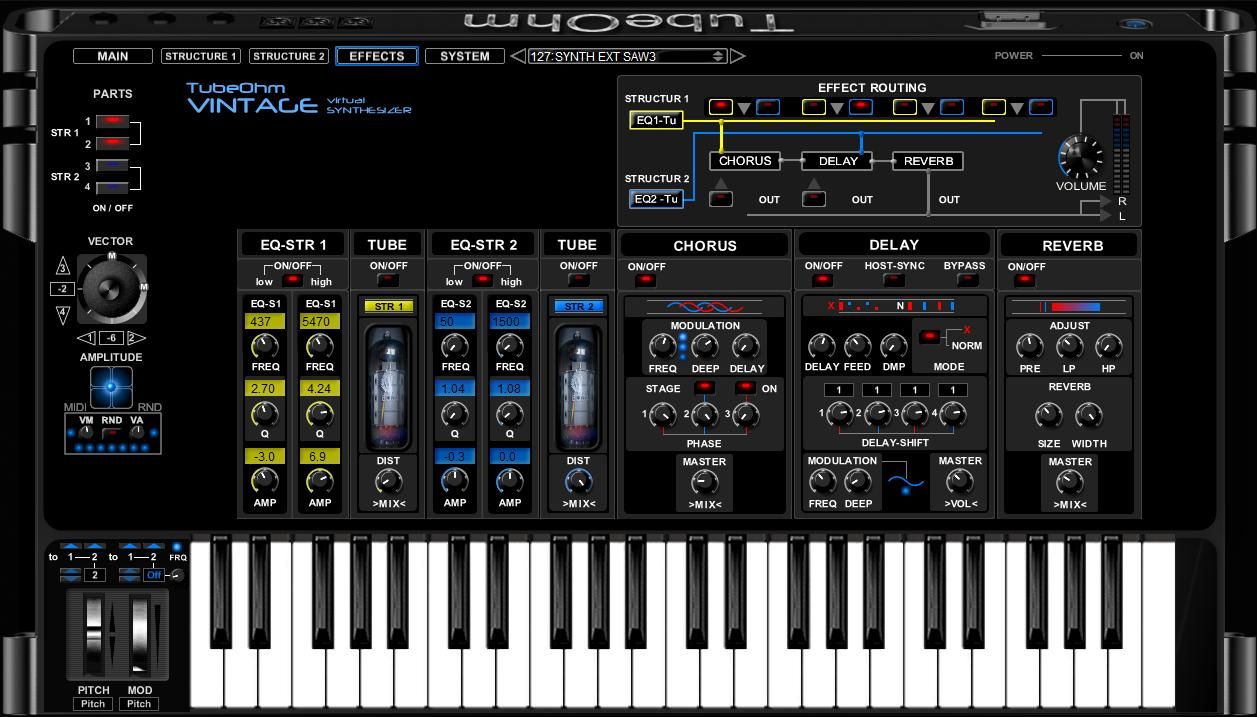This screenshot has width=1257, height=717.
Task: Switch to the MAIN tab
Action: pyautogui.click(x=113, y=56)
